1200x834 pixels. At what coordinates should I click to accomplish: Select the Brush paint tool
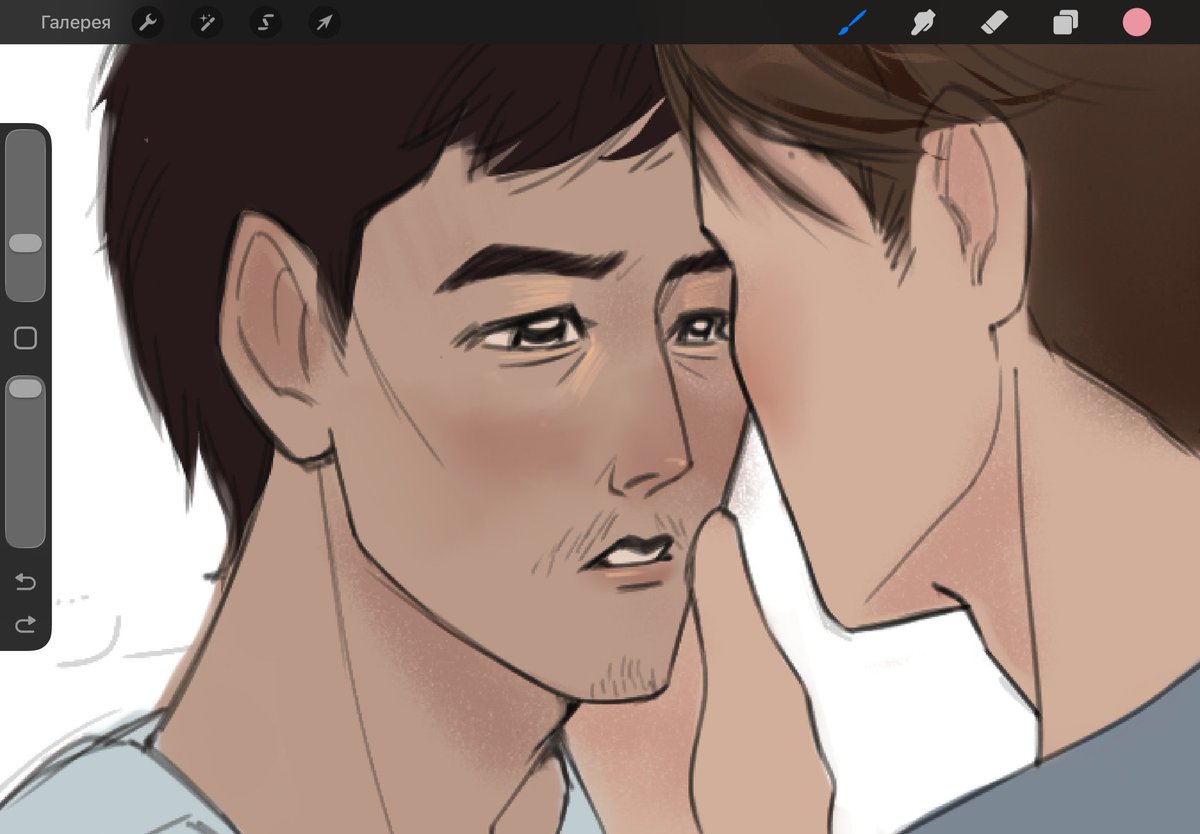(x=853, y=22)
